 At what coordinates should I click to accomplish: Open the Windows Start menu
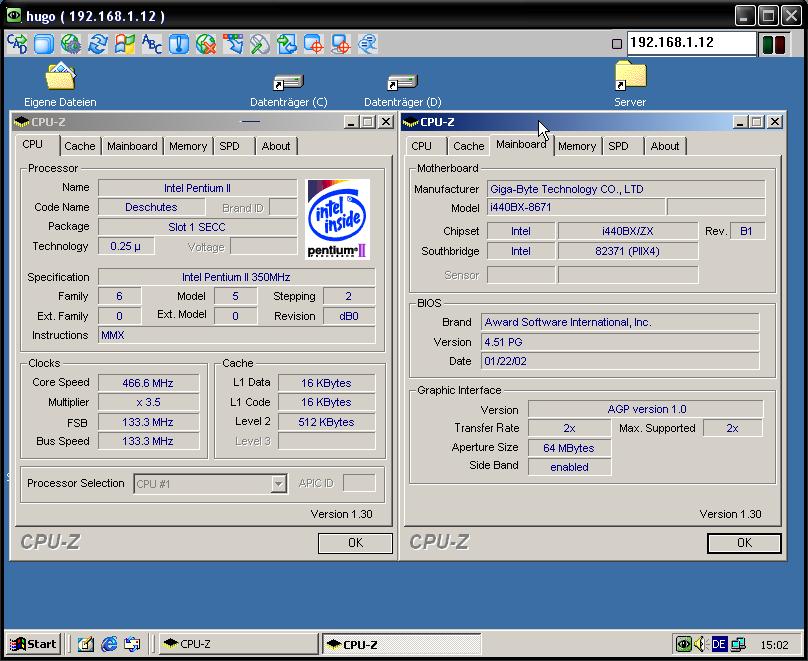[x=33, y=644]
